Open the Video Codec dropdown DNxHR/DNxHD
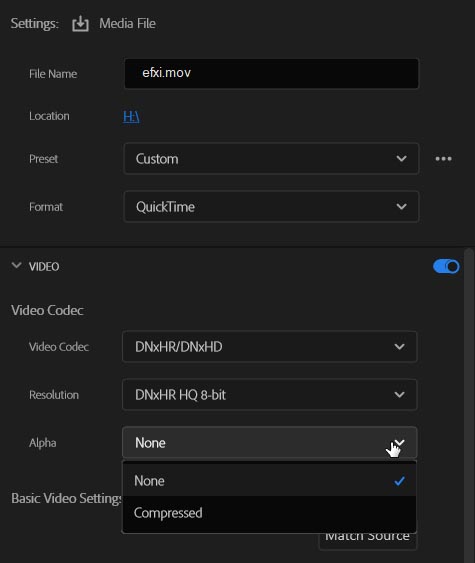 pyautogui.click(x=269, y=347)
